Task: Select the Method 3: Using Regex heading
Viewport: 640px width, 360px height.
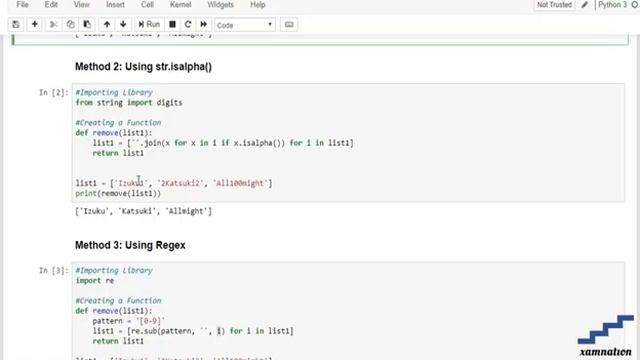Action: point(130,245)
